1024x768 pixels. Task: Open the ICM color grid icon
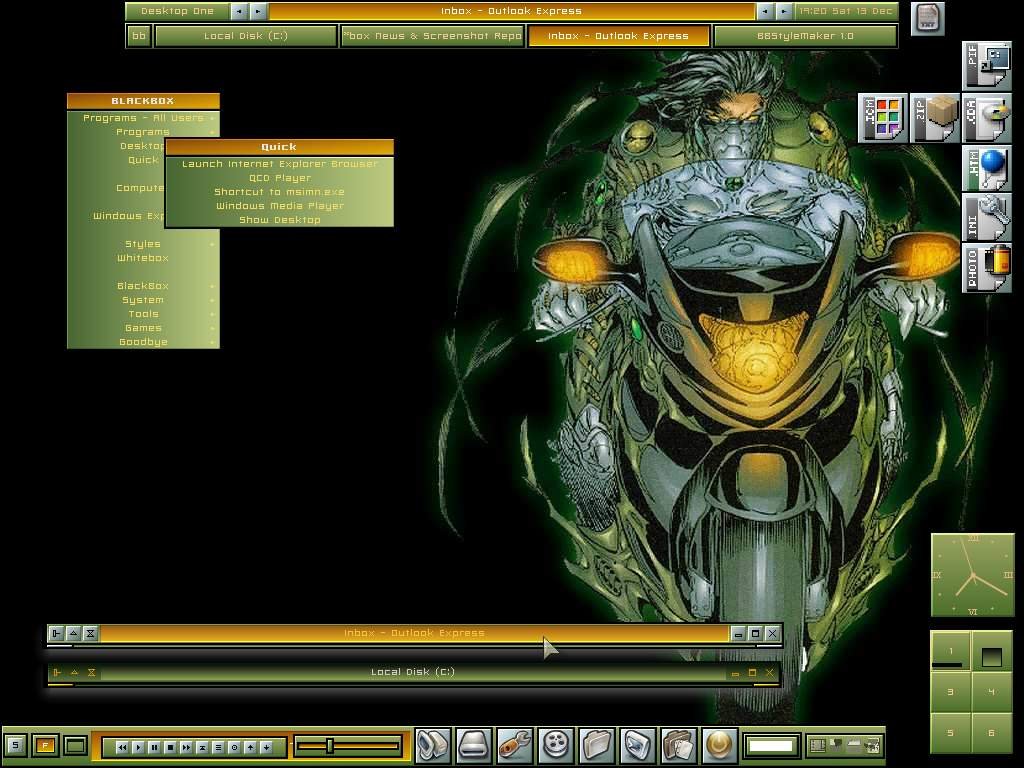coord(883,119)
